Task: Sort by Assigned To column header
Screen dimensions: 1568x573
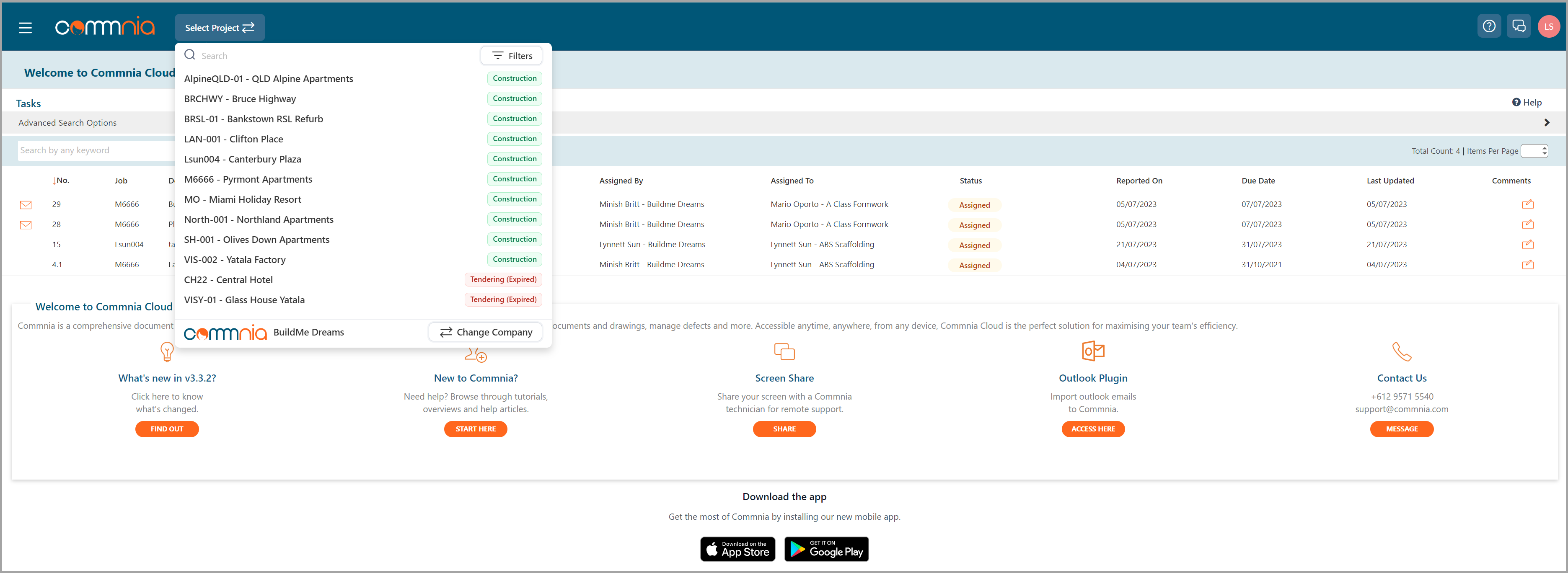Action: pyautogui.click(x=792, y=181)
